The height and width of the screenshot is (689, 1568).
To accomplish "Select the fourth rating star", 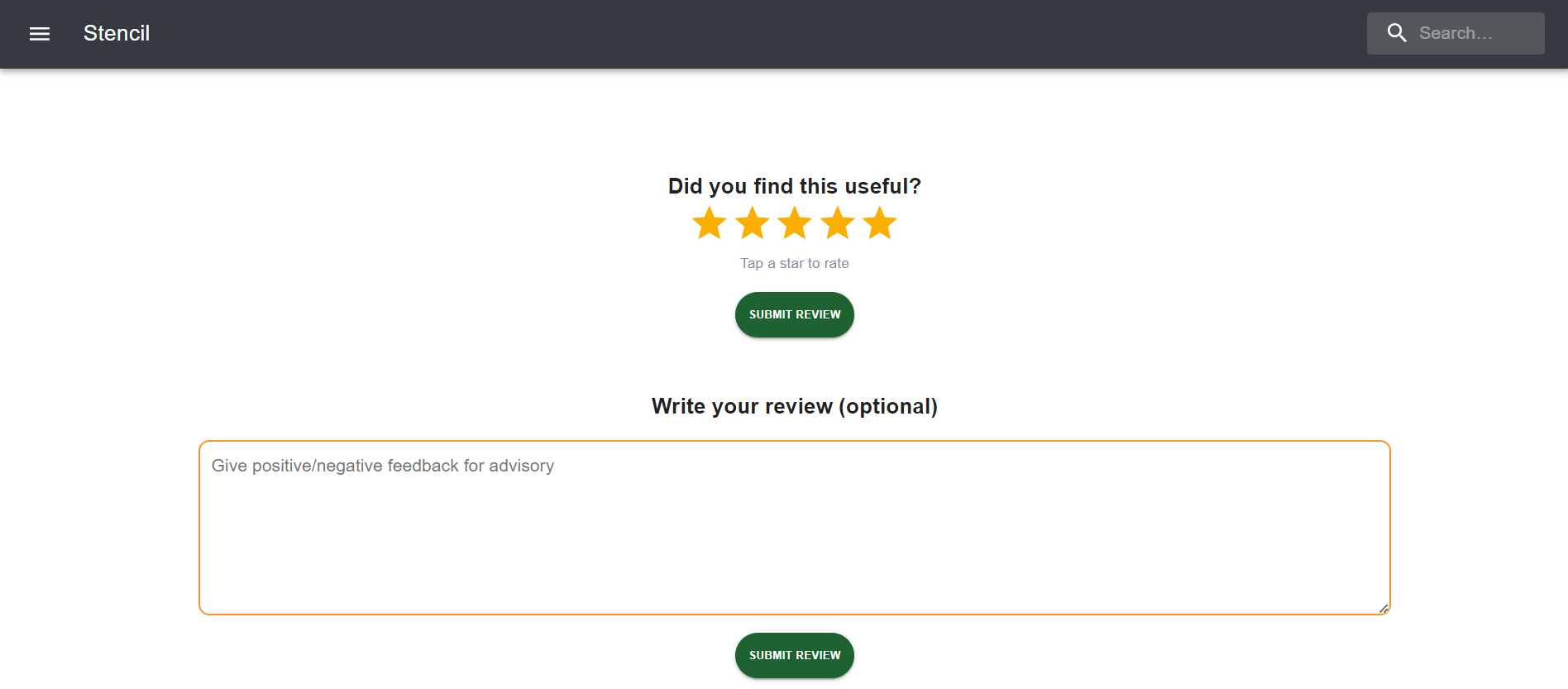I will (x=837, y=222).
